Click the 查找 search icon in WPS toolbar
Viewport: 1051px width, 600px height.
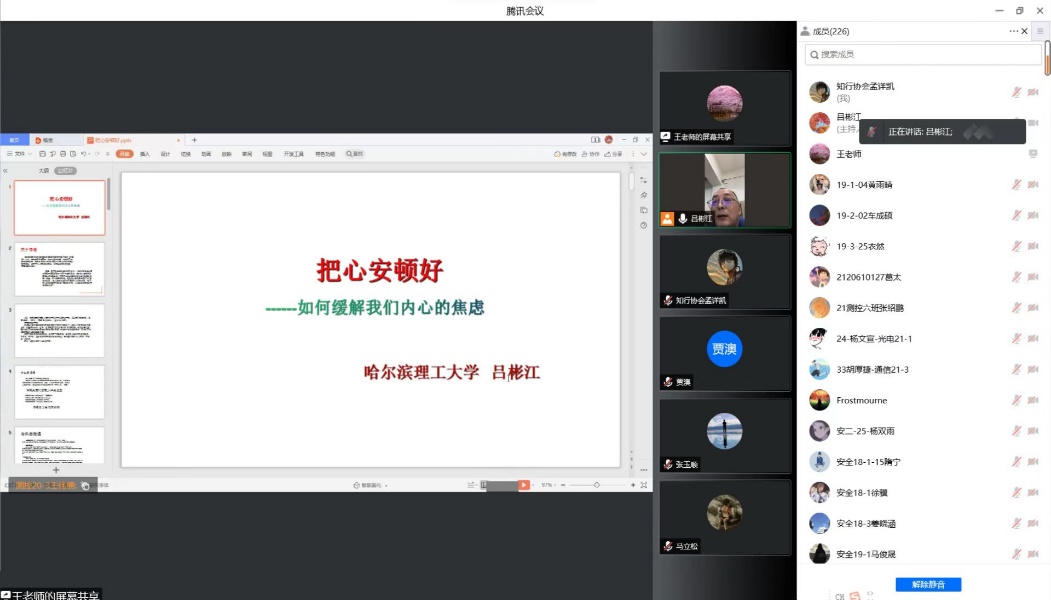[355, 154]
